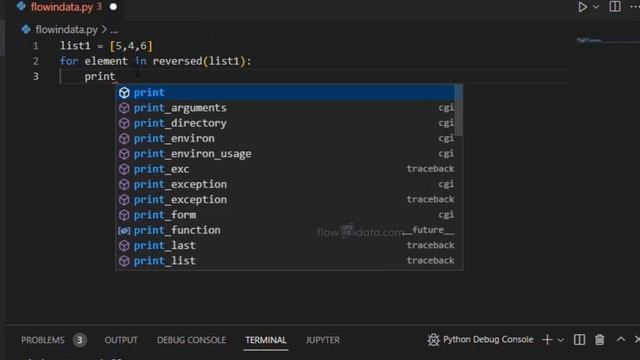Click the method icon beside print_arguments

[124, 108]
